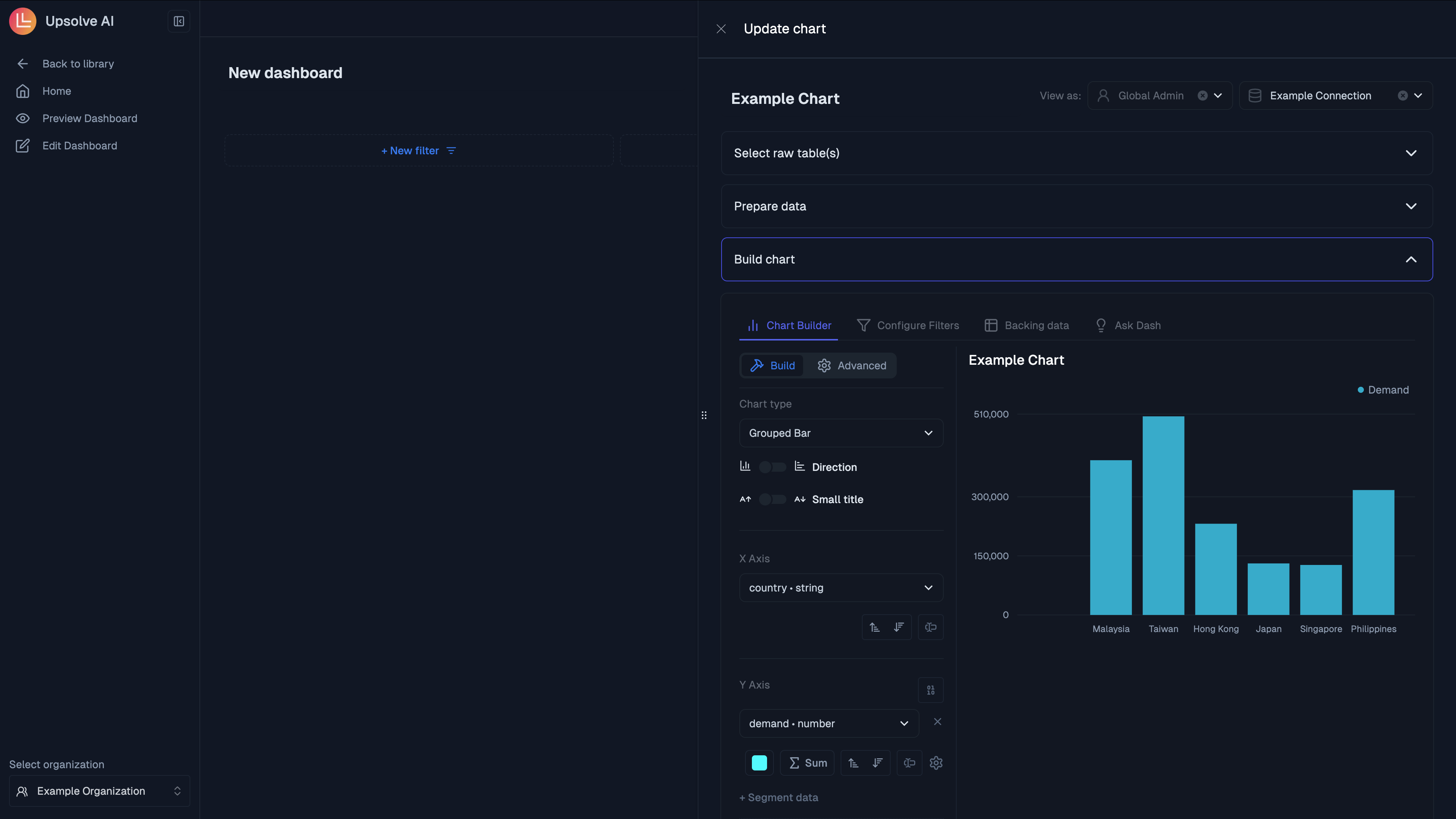Toggle the Direction switch for the chart
1456x819 pixels.
point(772,467)
